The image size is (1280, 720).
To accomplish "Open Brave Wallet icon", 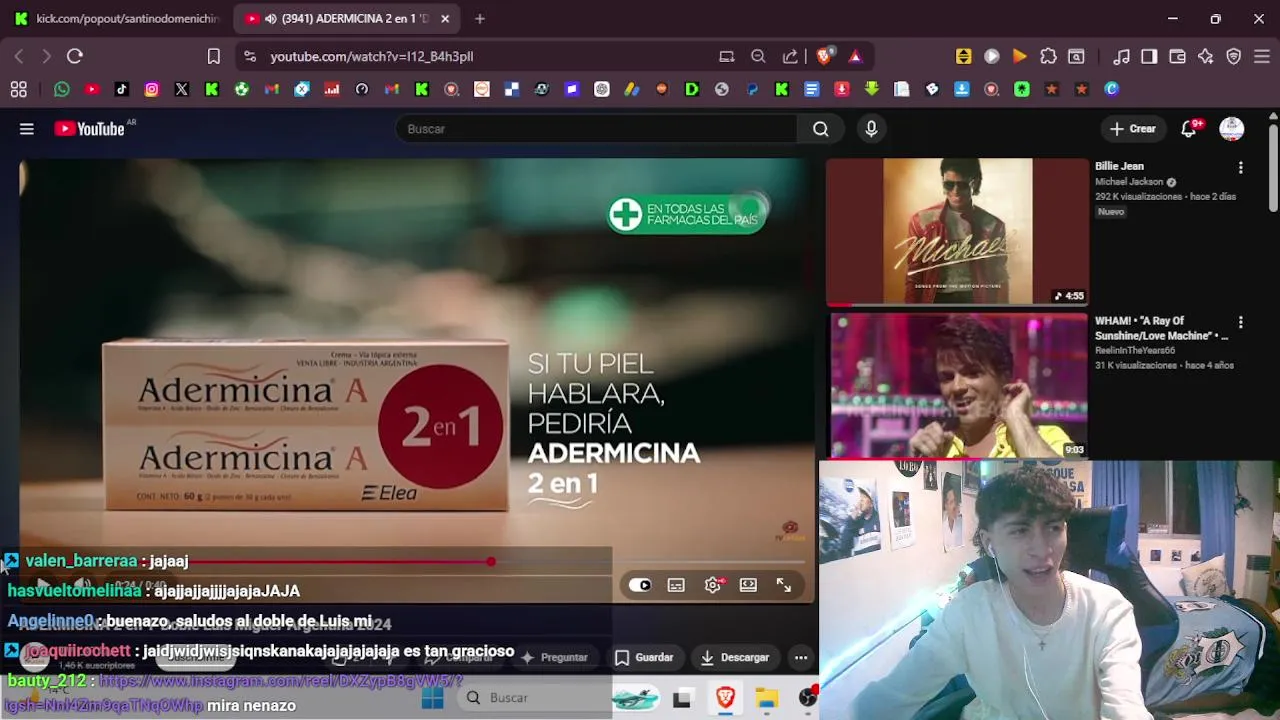I will pyautogui.click(x=1178, y=57).
